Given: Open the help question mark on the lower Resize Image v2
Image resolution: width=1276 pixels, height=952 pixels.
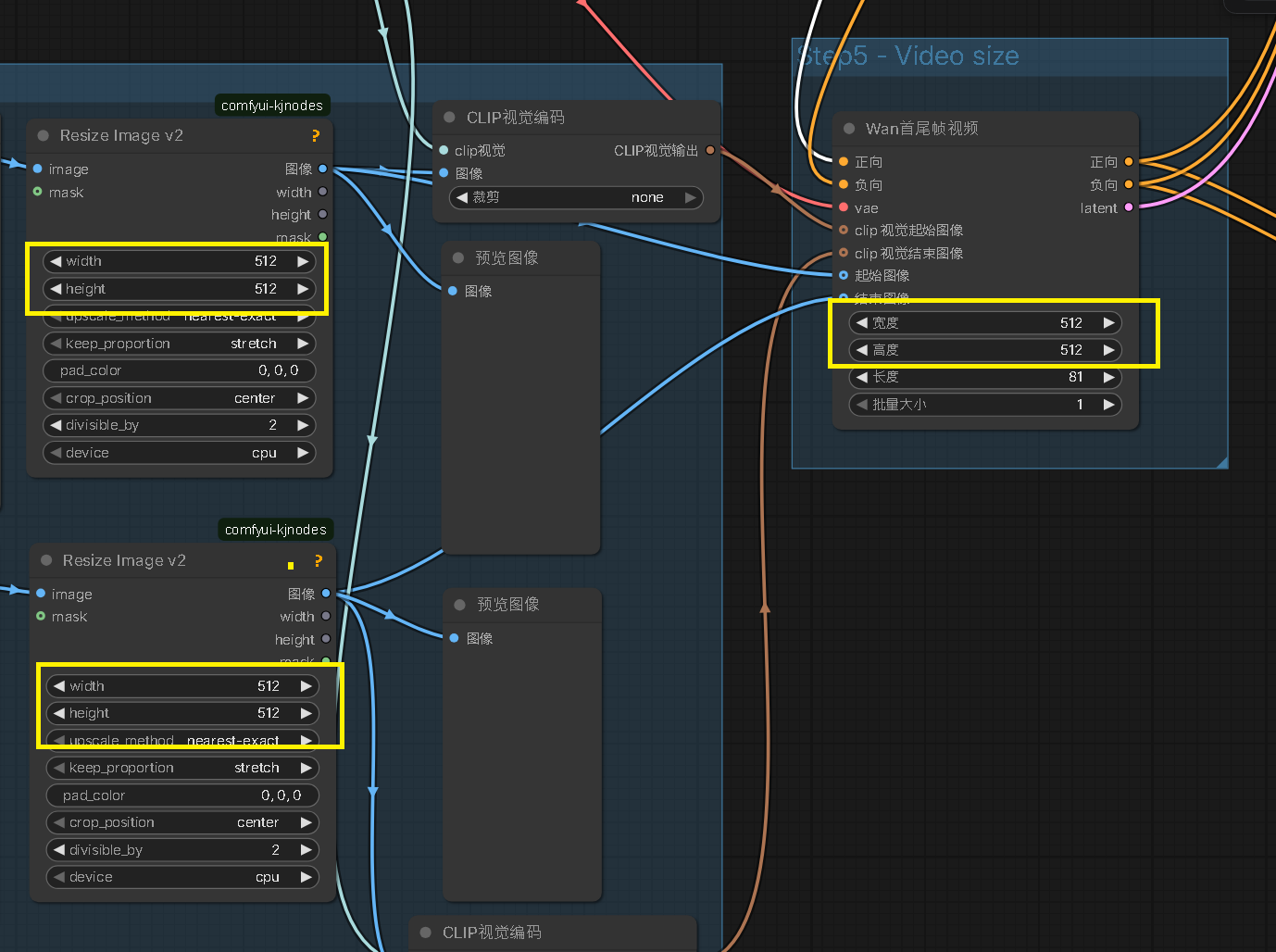Looking at the screenshot, I should point(319,561).
